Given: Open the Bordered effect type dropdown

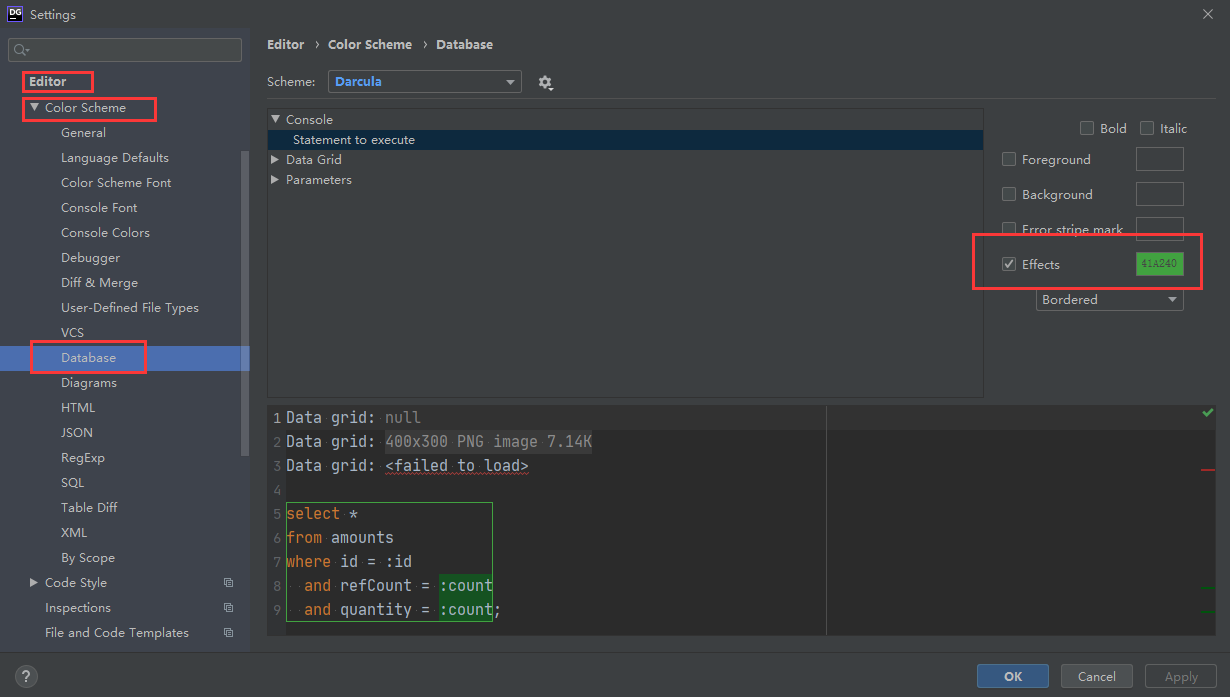Looking at the screenshot, I should [x=1109, y=299].
